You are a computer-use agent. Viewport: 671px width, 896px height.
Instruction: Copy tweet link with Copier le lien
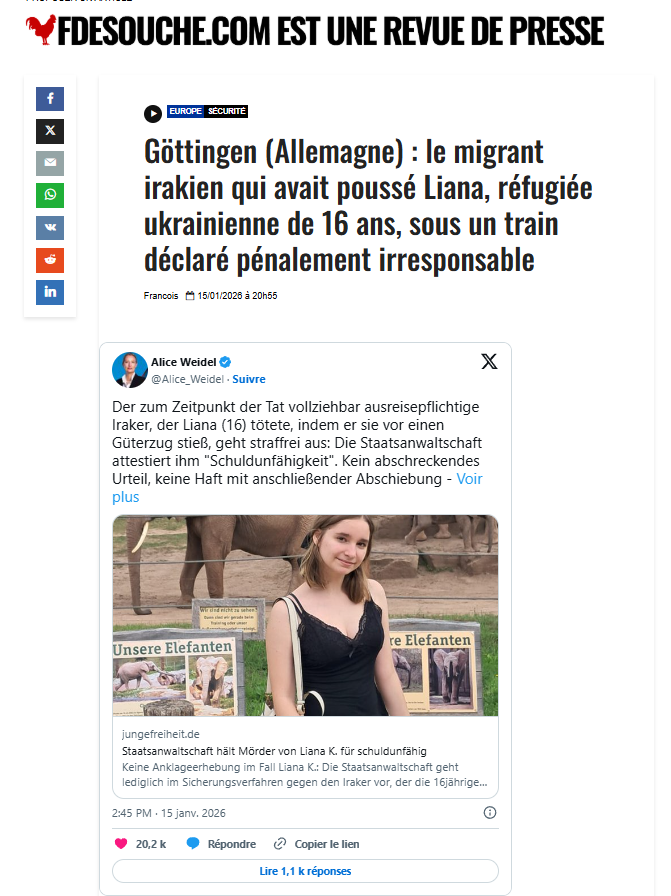(x=317, y=843)
